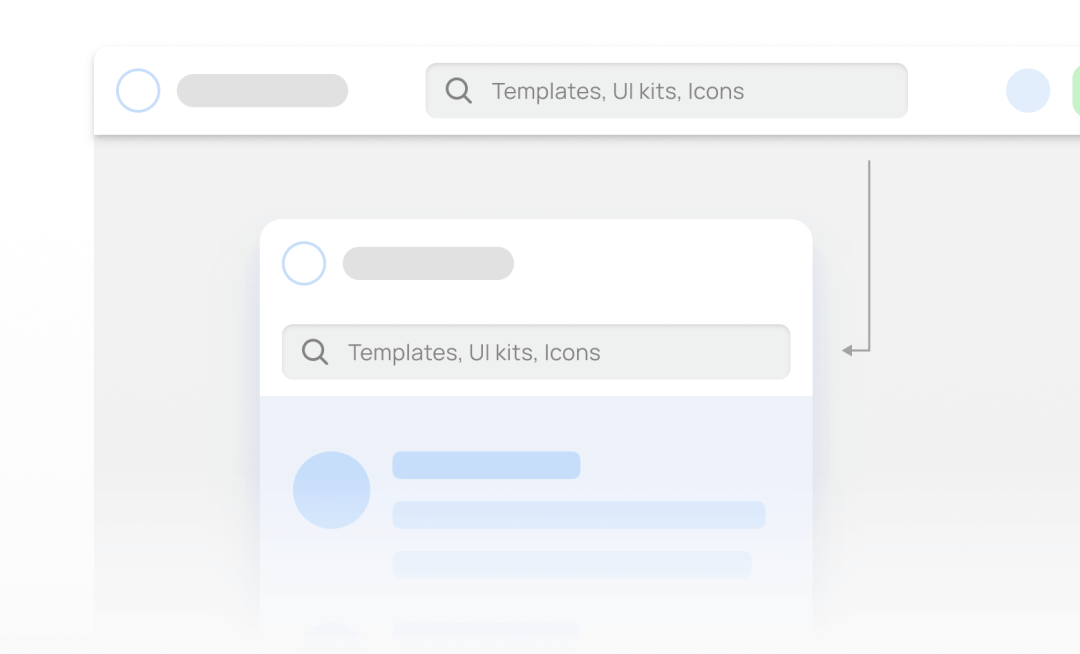Viewport: 1080px width, 654px height.
Task: Click the gray title placeholder in top header
Action: pyautogui.click(x=262, y=91)
